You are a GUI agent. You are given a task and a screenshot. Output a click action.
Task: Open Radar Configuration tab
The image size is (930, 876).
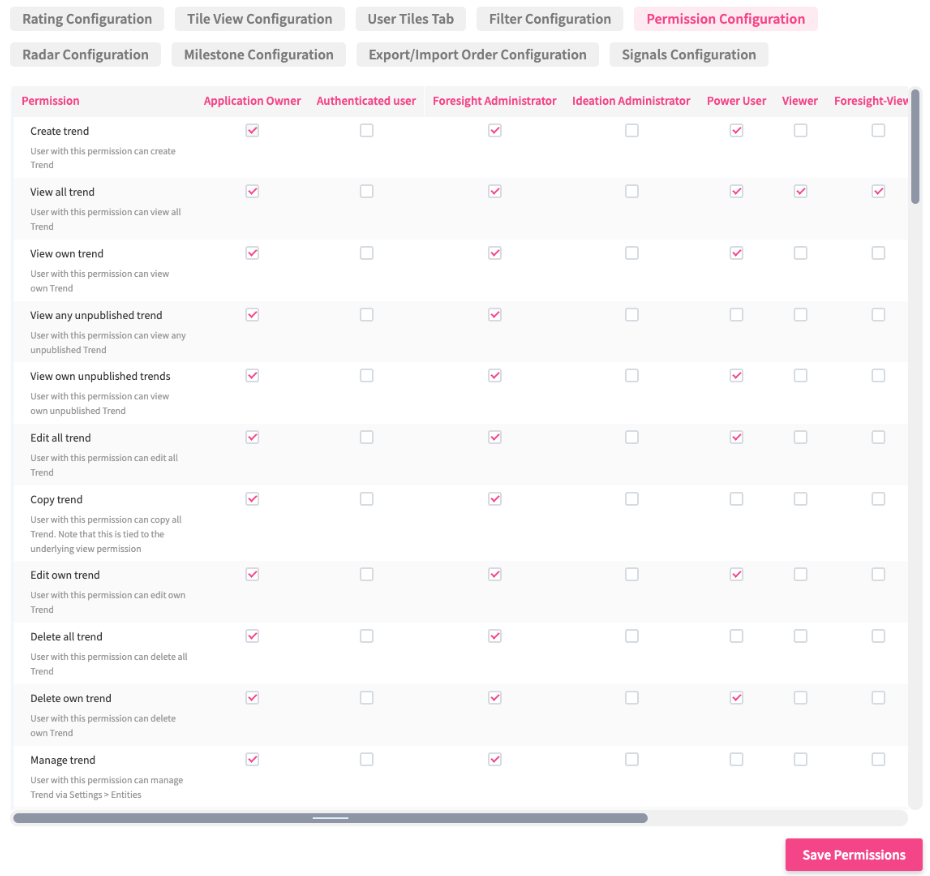pos(85,55)
